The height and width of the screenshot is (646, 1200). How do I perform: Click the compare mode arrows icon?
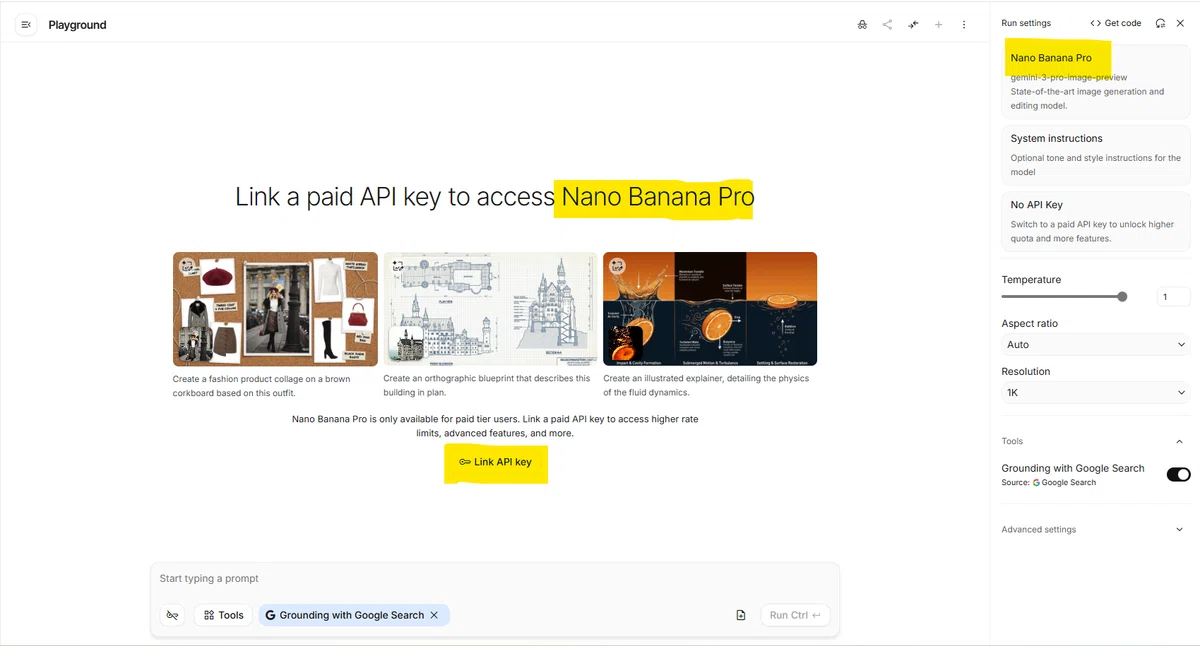(x=913, y=25)
